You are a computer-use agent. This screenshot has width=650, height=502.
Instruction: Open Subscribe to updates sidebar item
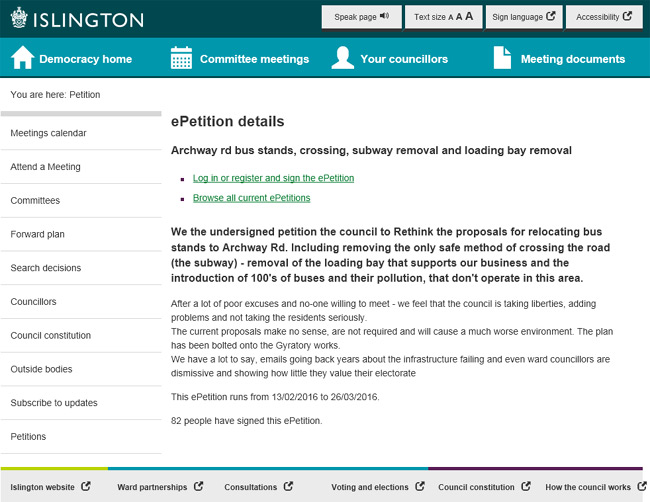click(x=54, y=403)
